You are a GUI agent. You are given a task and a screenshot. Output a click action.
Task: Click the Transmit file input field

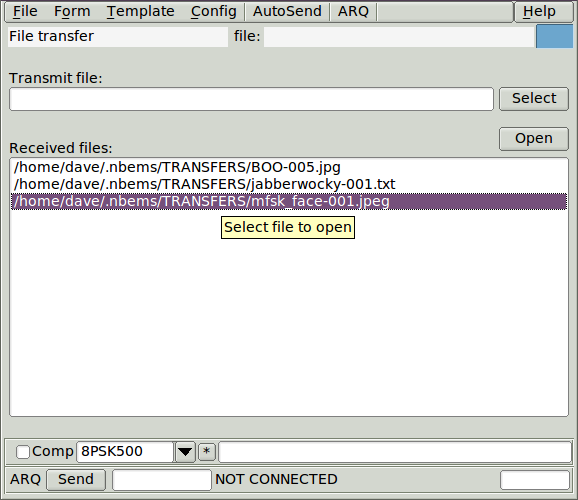(x=251, y=99)
